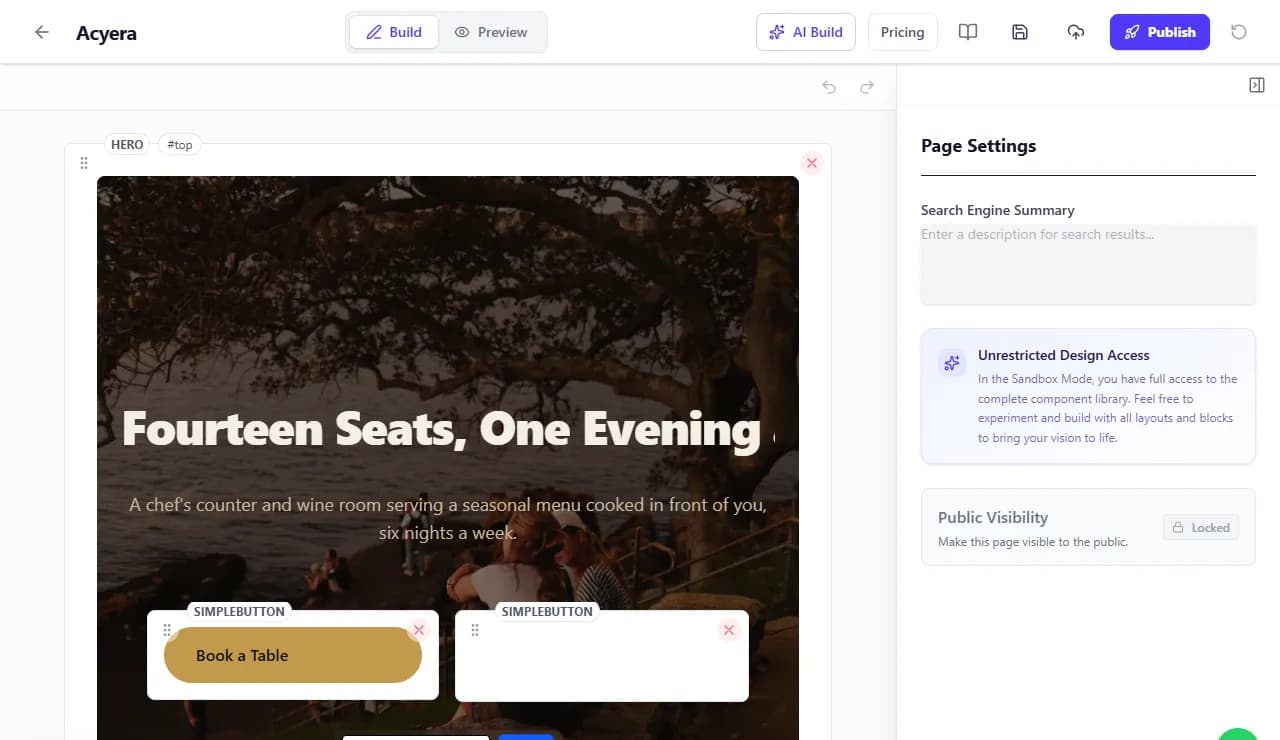Click the cloud upload icon
Viewport: 1280px width, 740px height.
coord(1076,32)
